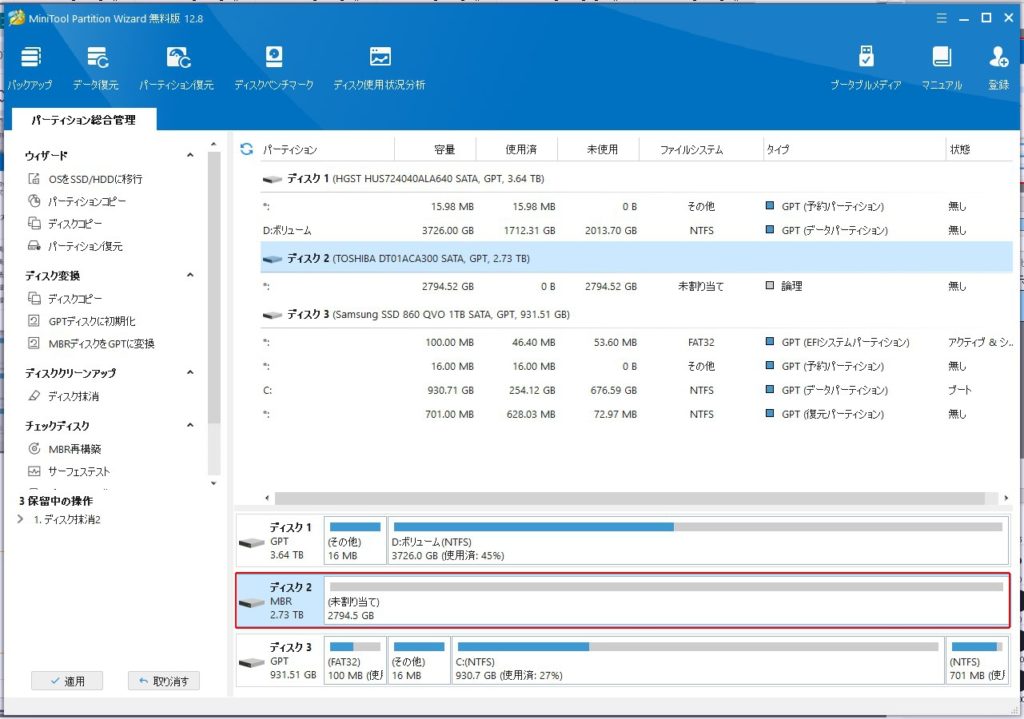The height and width of the screenshot is (719, 1024).
Task: Launch the データ復元 data recovery tool
Action: (96, 66)
